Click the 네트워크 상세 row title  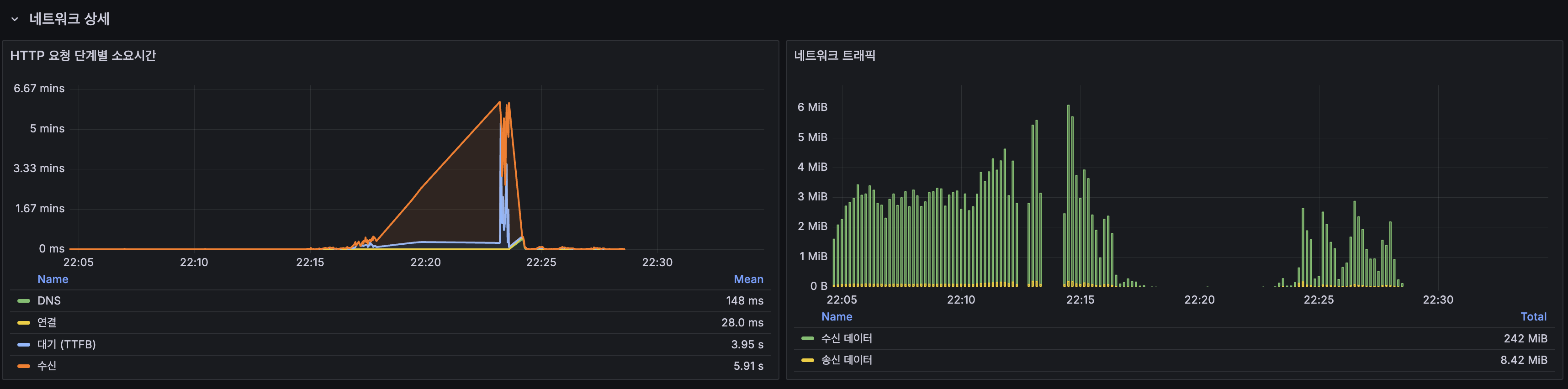pos(69,19)
